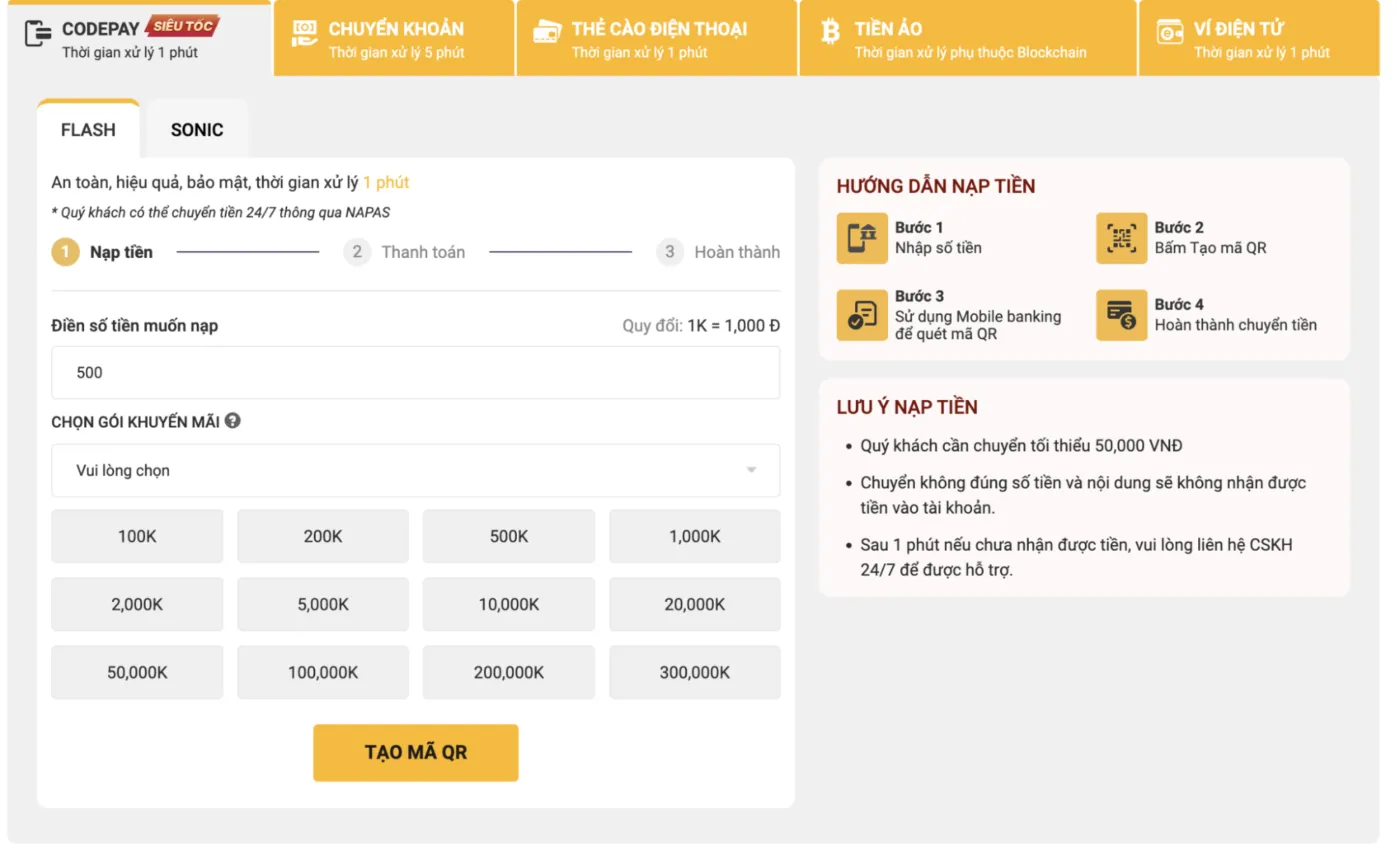The height and width of the screenshot is (857, 1400).
Task: Click the e-wallet icon
Action: coord(1170,33)
